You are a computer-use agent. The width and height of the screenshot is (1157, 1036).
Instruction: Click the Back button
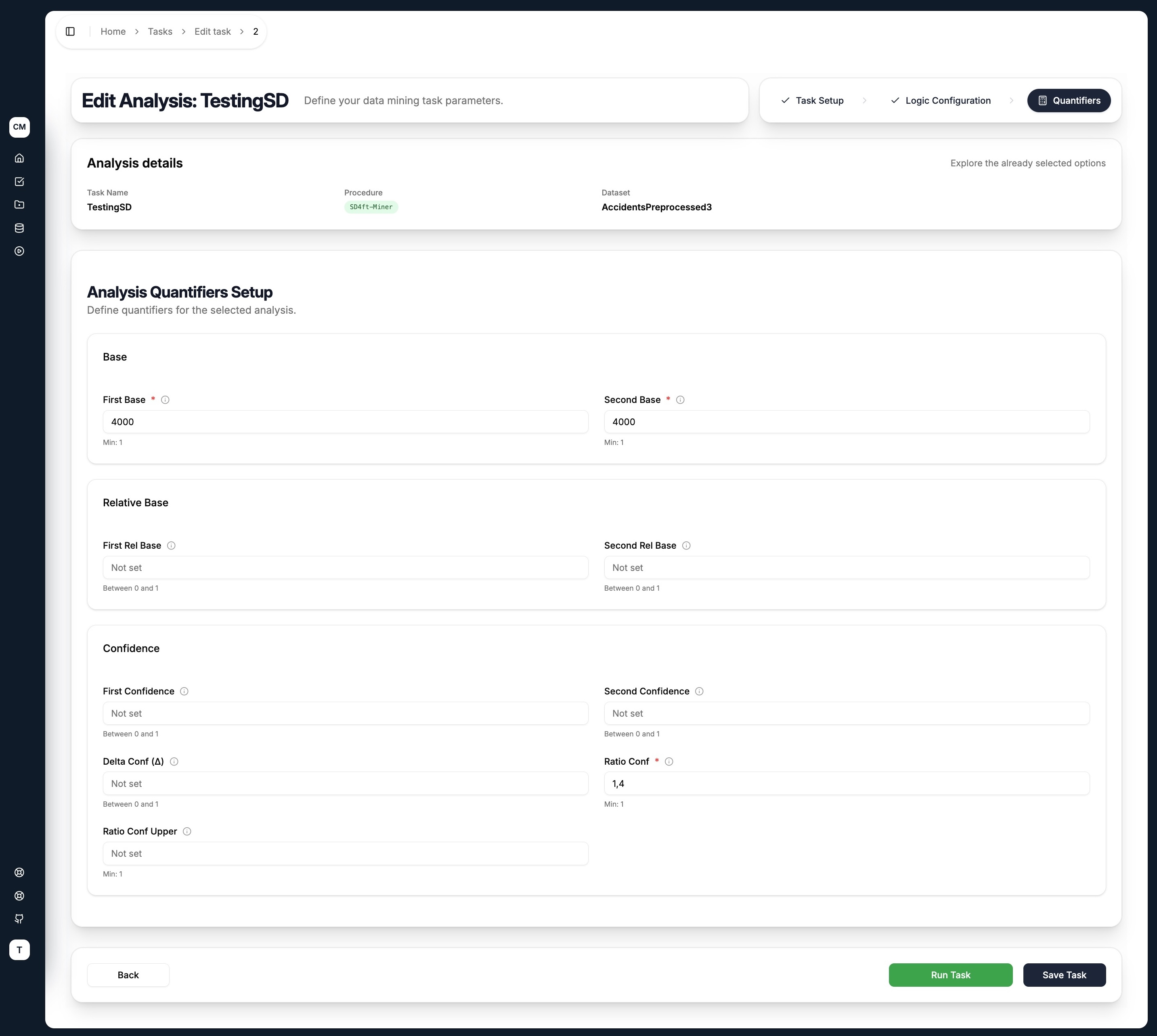[x=128, y=975]
